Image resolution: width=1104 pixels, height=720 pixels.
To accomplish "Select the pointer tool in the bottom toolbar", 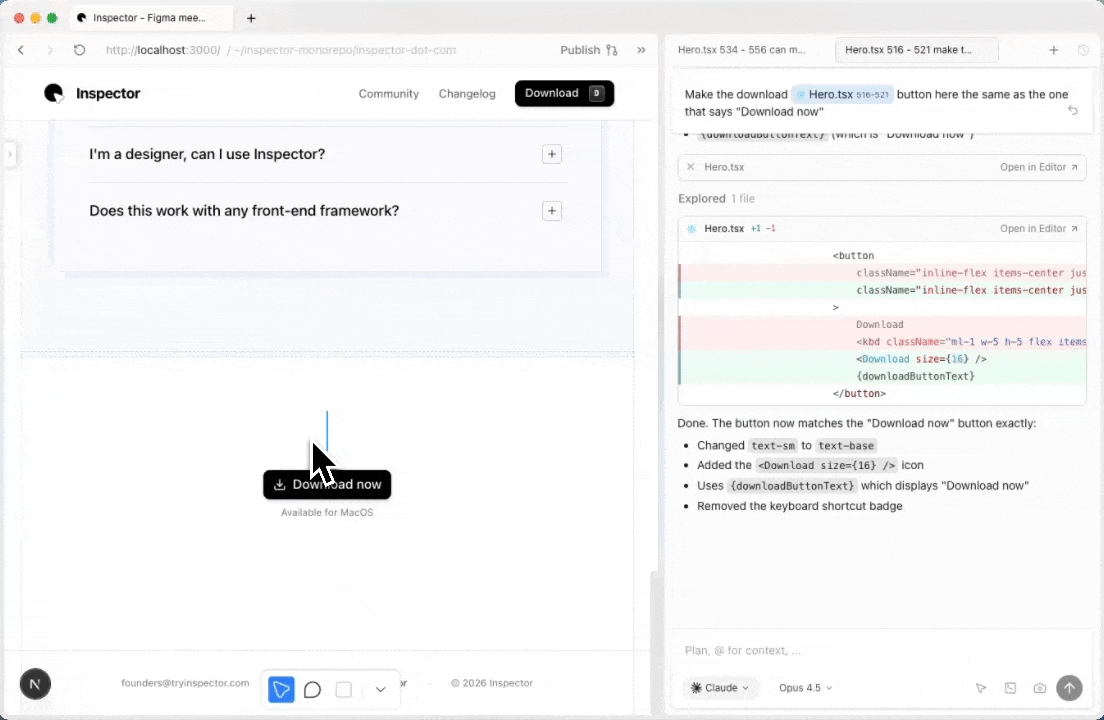I will tap(281, 688).
